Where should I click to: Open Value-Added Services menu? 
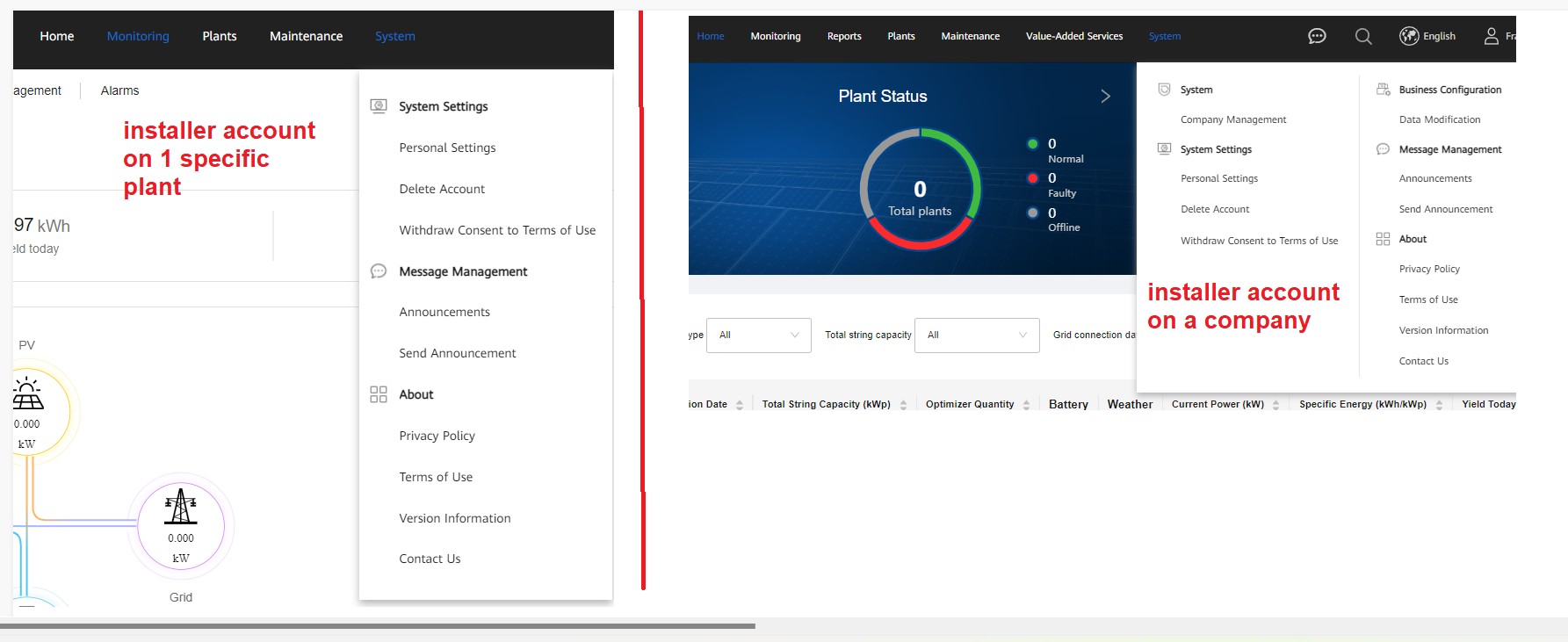[x=1073, y=36]
